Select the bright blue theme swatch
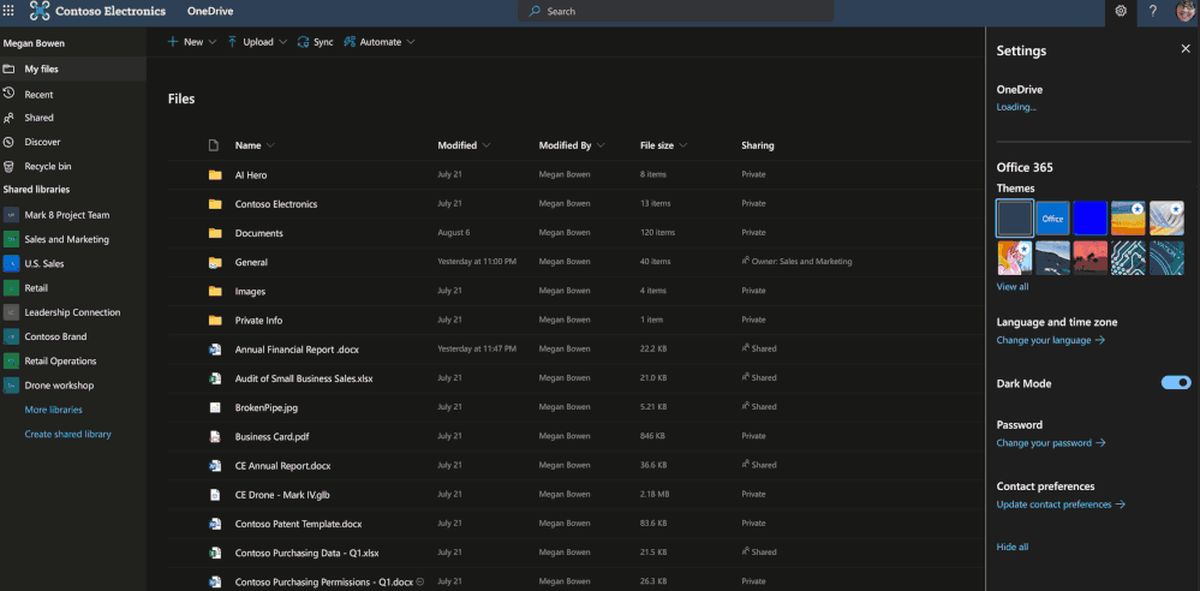 click(1090, 218)
